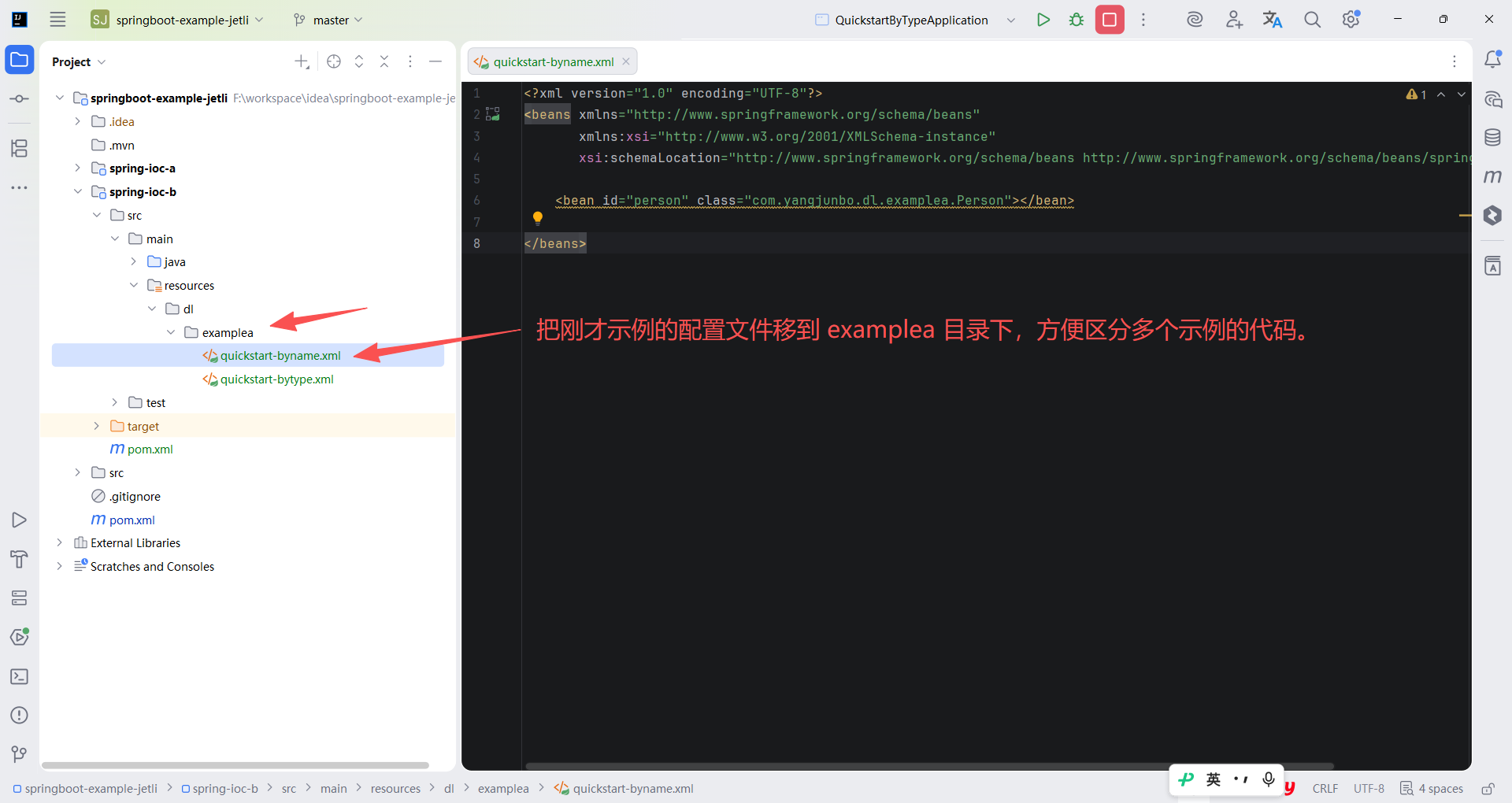Open the main hamburger menu
The width and height of the screenshot is (1512, 803).
[57, 20]
